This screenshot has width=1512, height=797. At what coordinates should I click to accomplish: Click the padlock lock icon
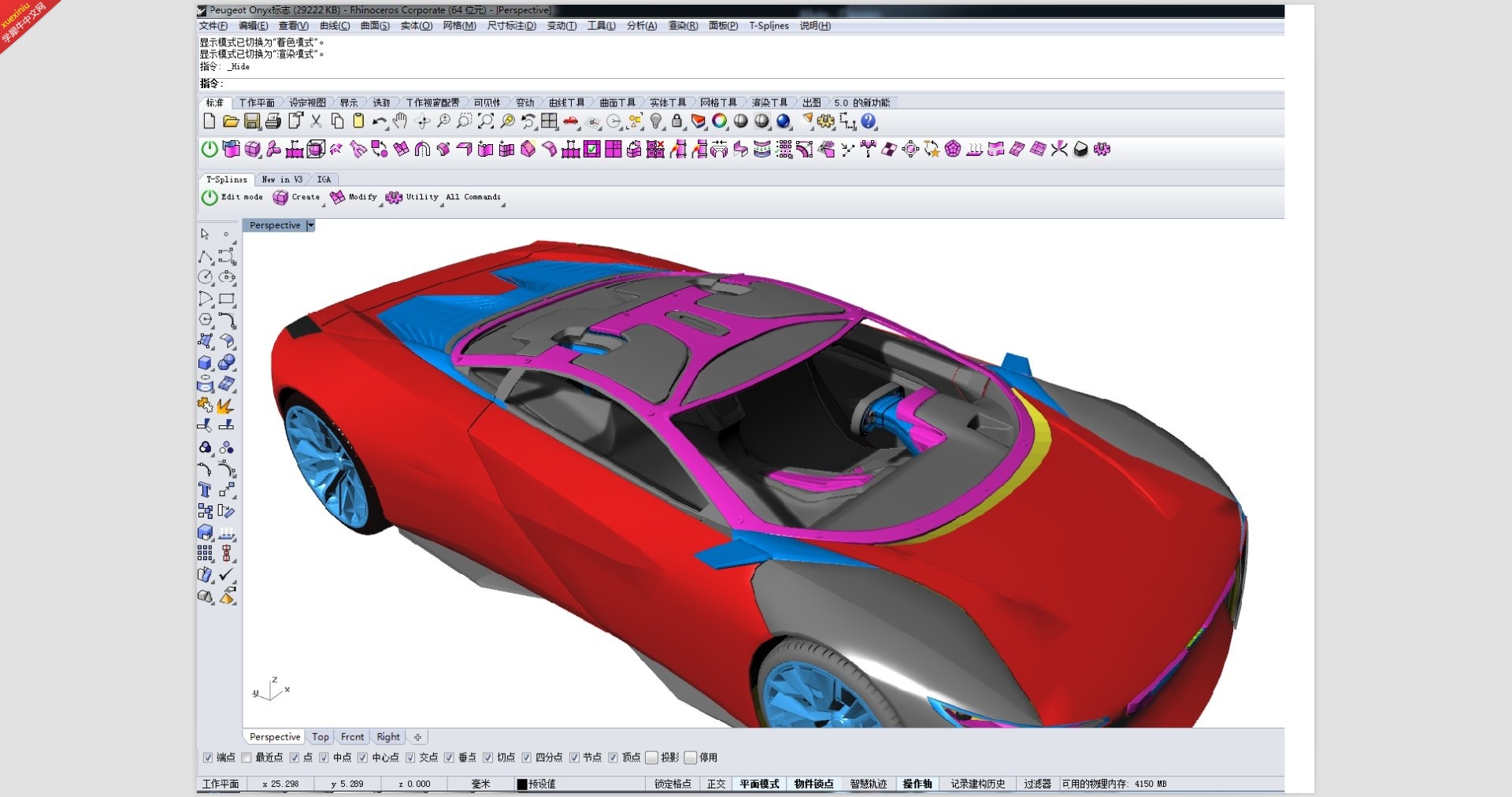point(677,121)
